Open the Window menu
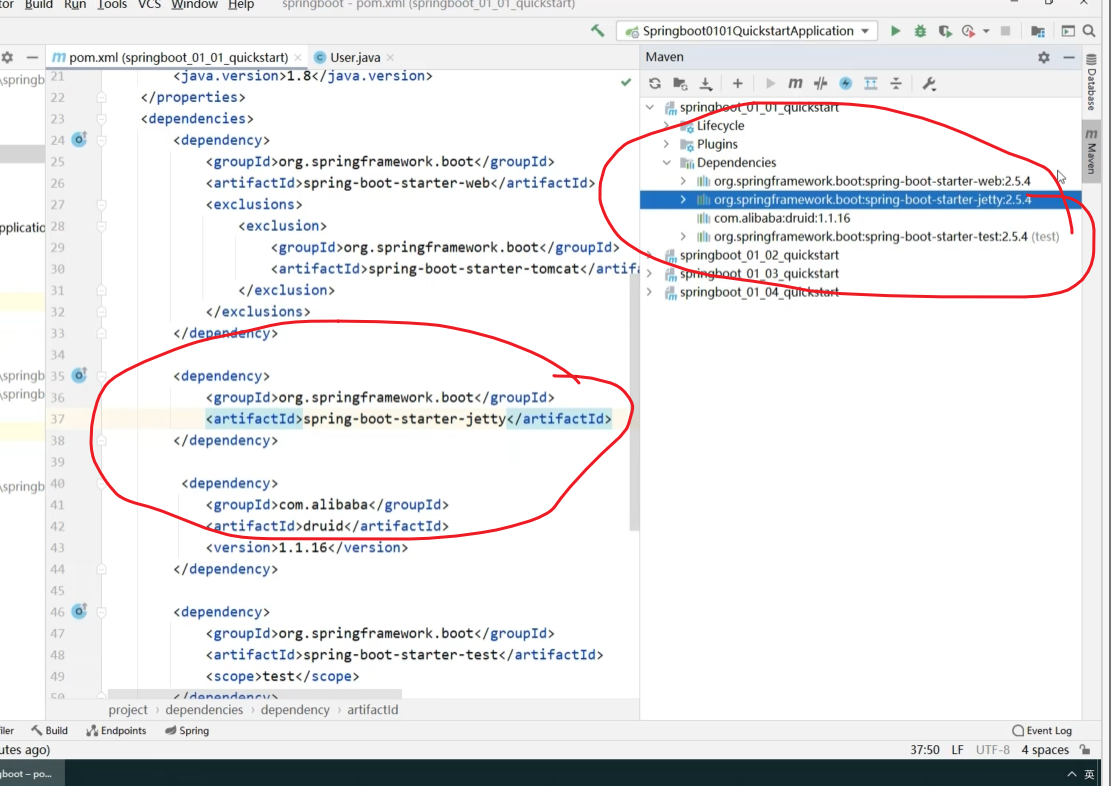Image resolution: width=1111 pixels, height=786 pixels. coord(194,5)
